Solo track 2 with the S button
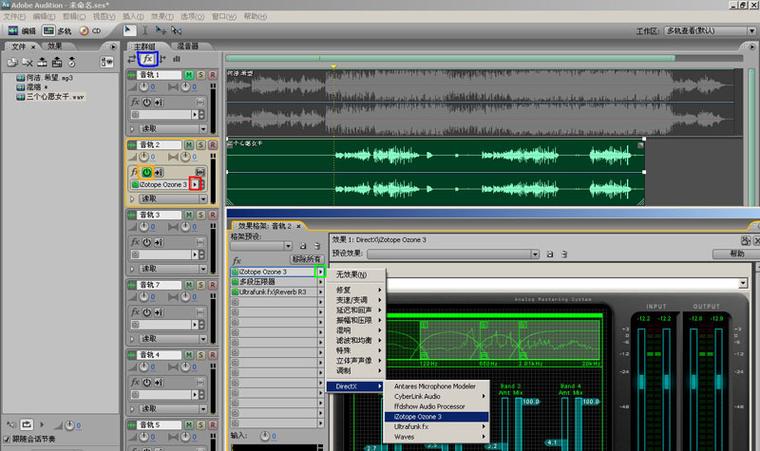Screen dimensions: 760x451 click(201, 145)
